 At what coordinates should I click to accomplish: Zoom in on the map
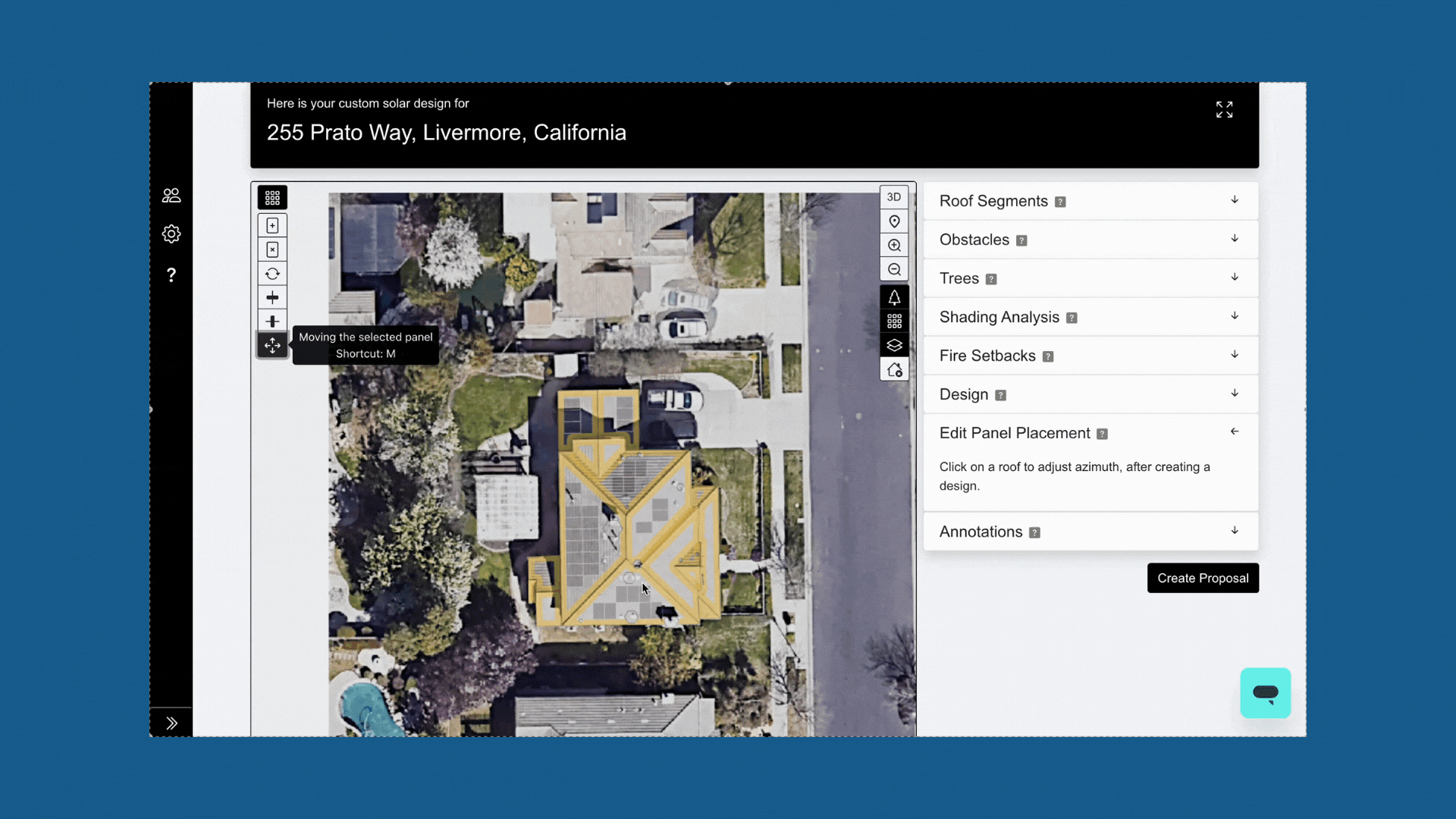click(894, 246)
